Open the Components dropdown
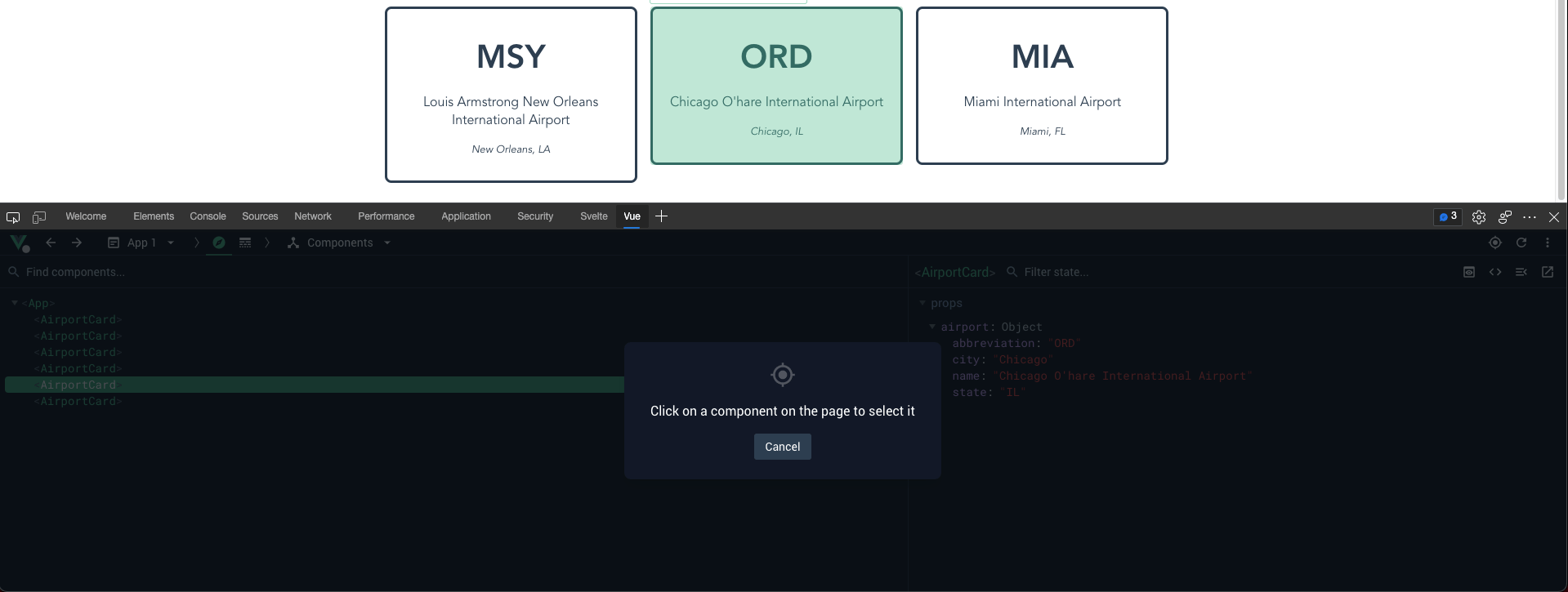The image size is (1568, 592). click(339, 243)
